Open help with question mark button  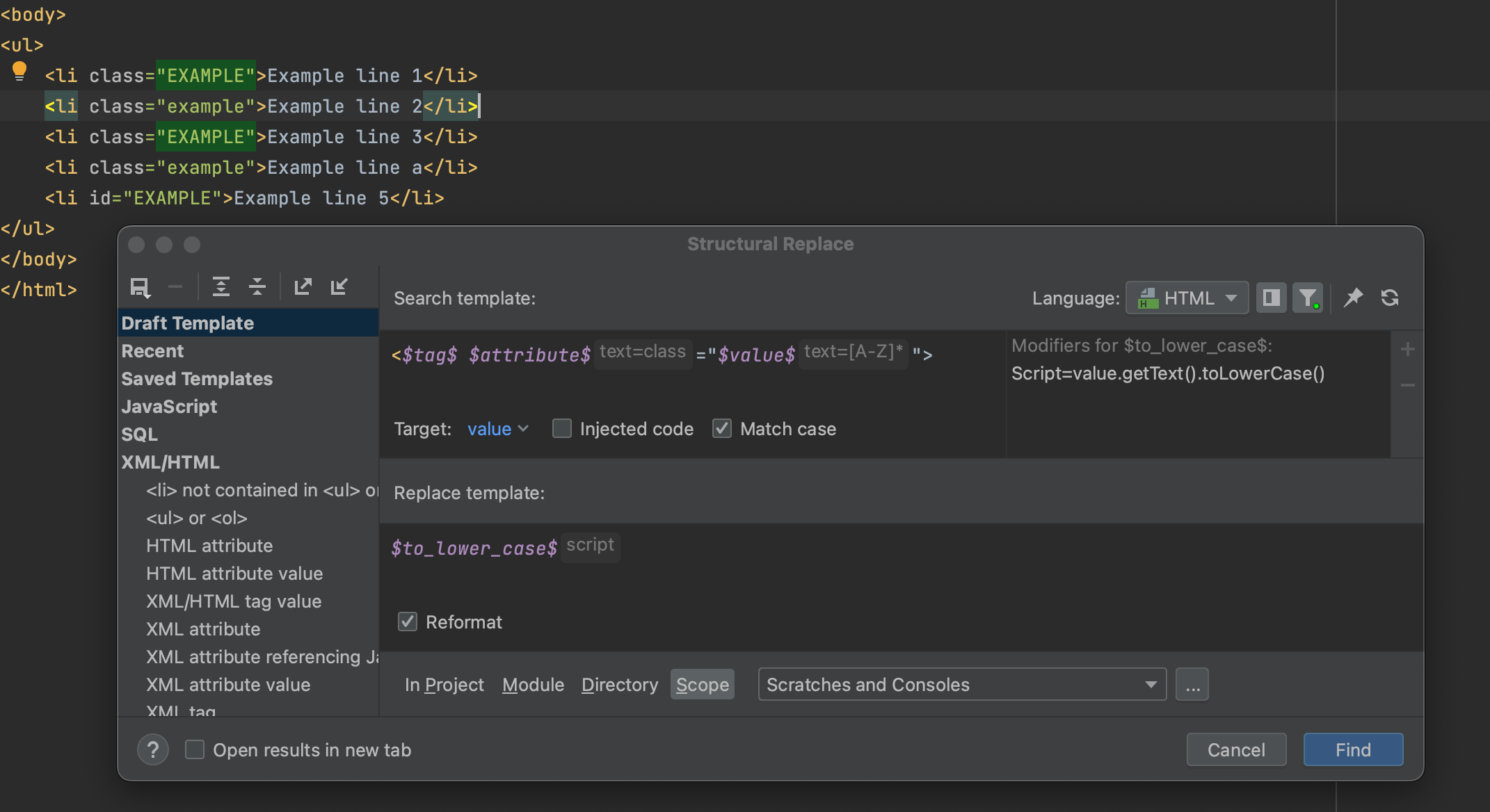coord(153,749)
